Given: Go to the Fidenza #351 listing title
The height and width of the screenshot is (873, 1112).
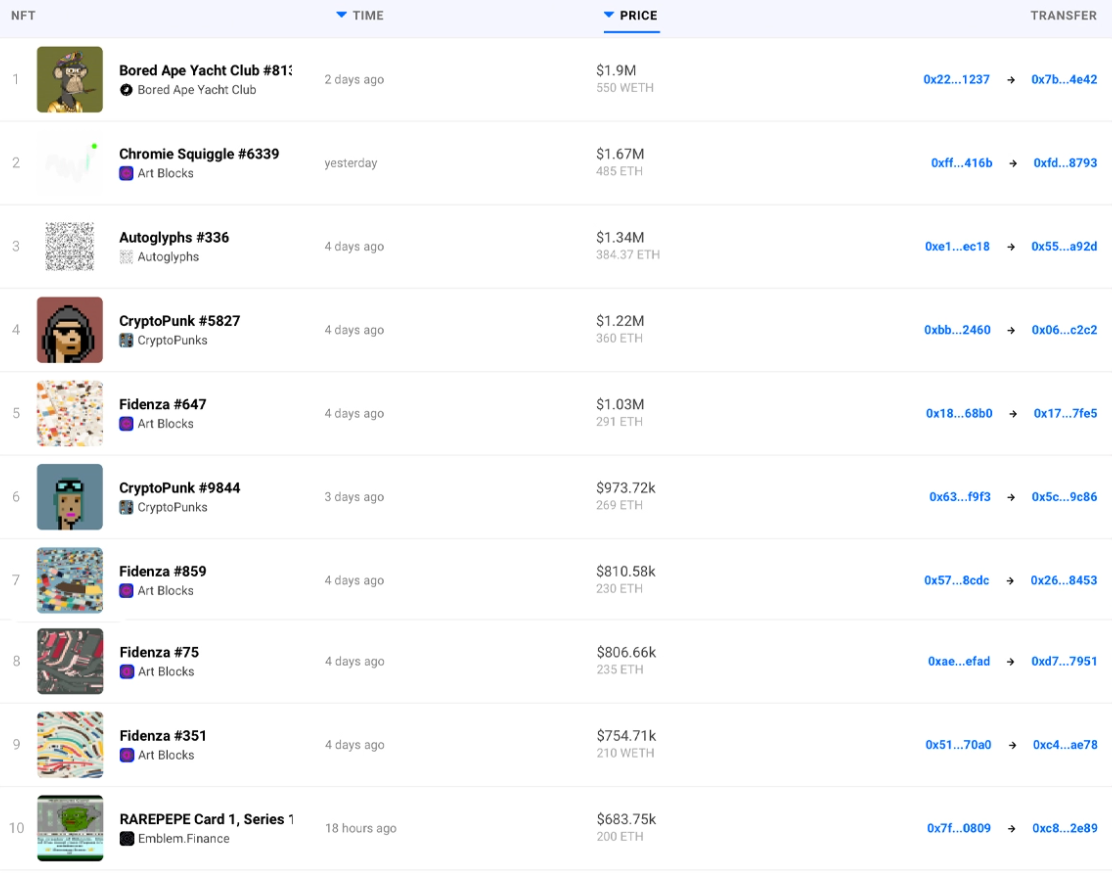Looking at the screenshot, I should click(x=163, y=735).
